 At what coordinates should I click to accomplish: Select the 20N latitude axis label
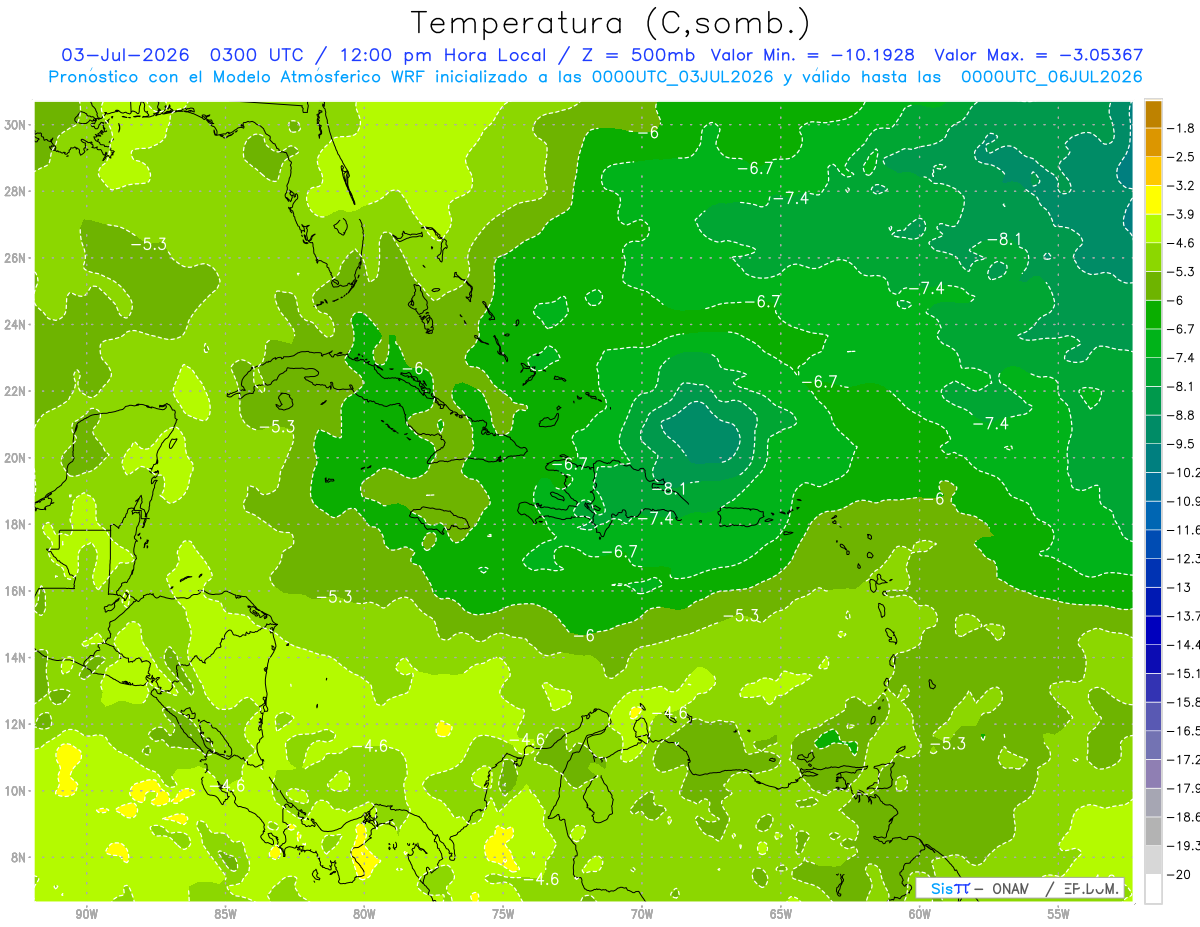(17, 458)
